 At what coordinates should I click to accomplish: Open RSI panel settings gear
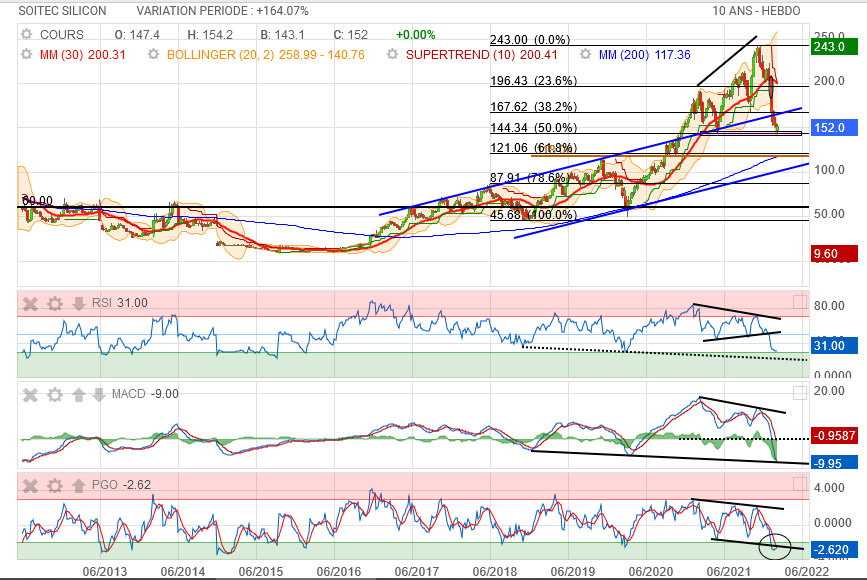point(54,304)
